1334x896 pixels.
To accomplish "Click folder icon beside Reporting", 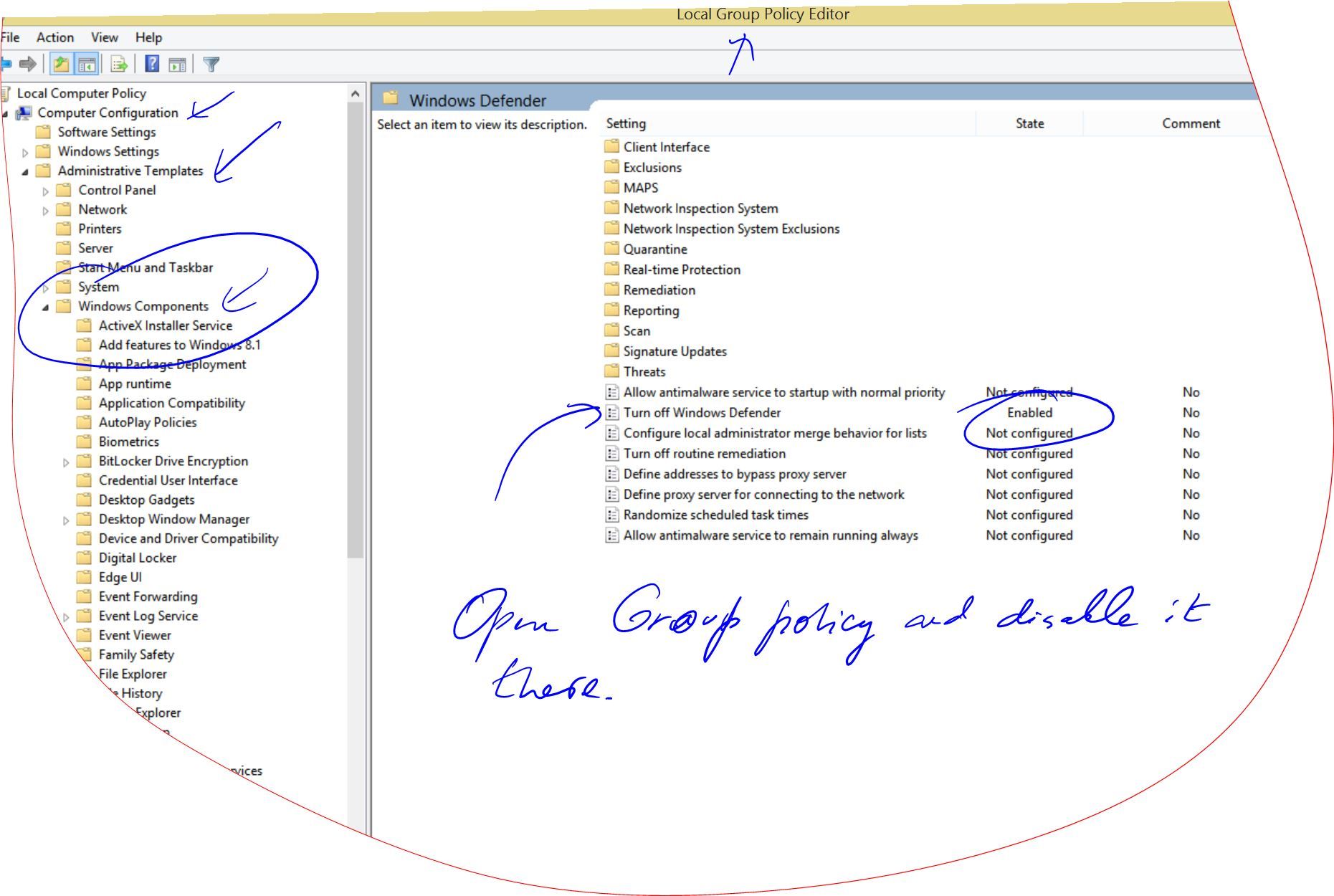I will 611,310.
